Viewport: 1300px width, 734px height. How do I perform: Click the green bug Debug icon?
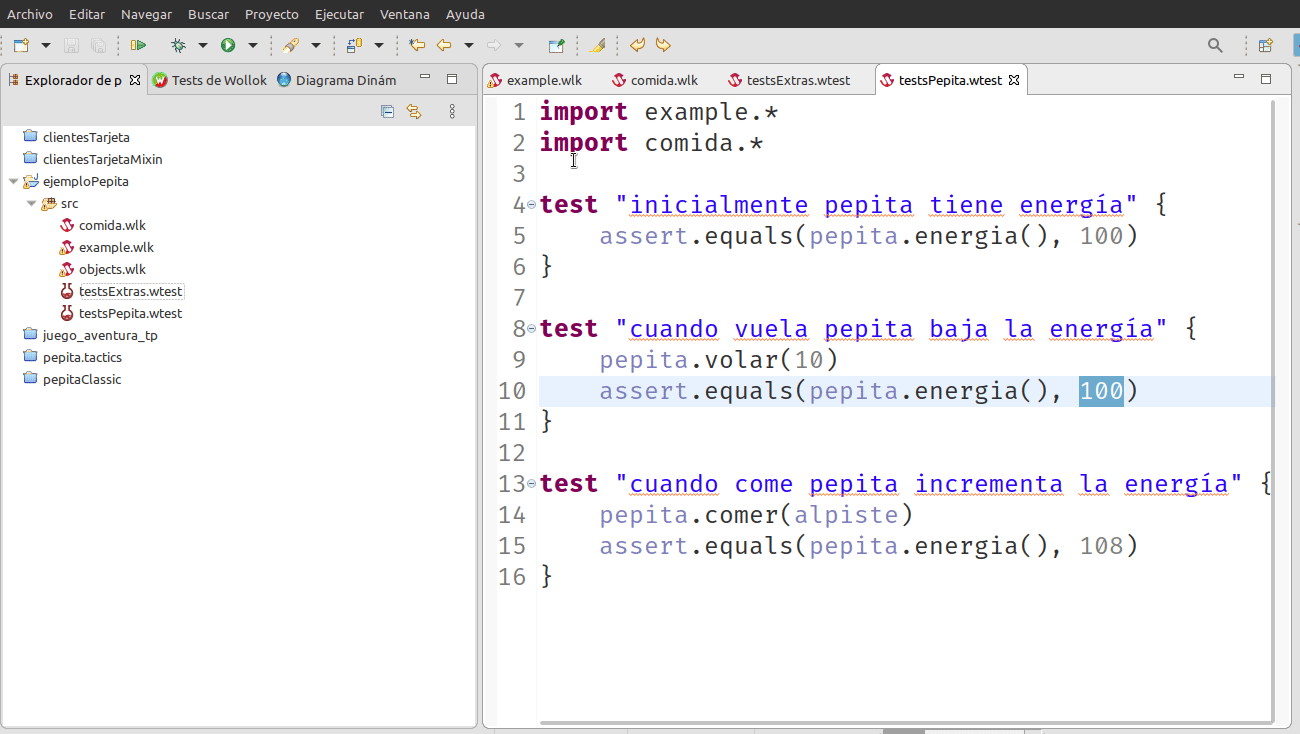point(178,45)
